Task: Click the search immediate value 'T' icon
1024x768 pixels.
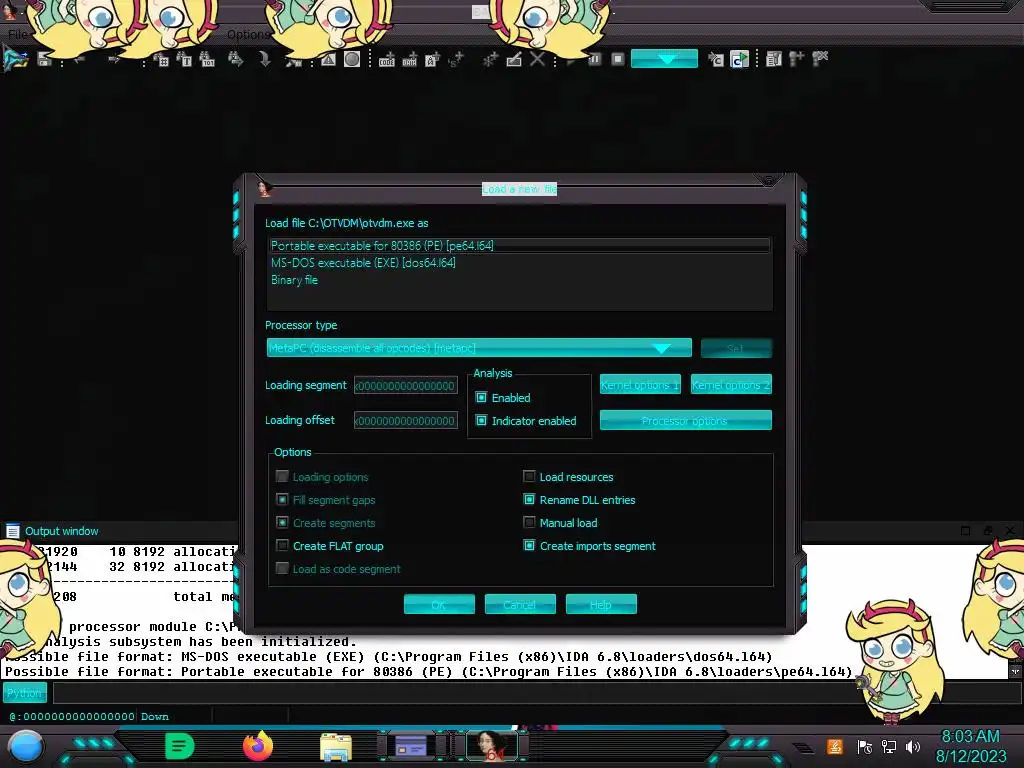Action: (184, 59)
